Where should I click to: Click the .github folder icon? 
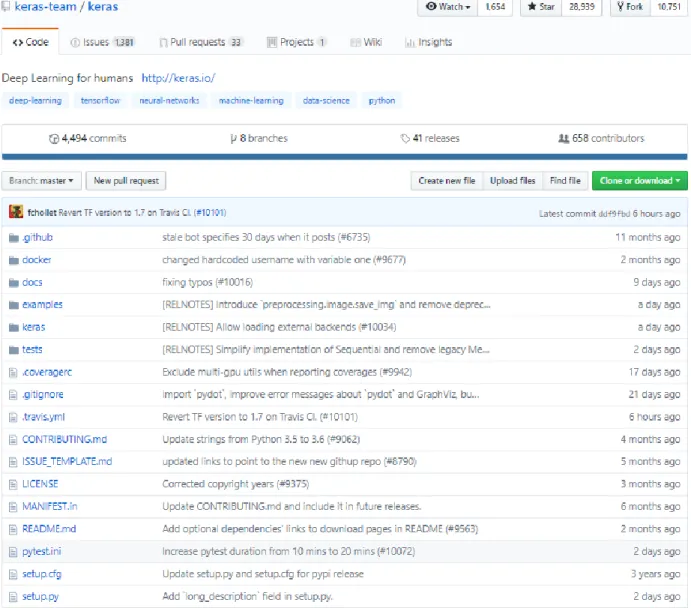tap(14, 238)
